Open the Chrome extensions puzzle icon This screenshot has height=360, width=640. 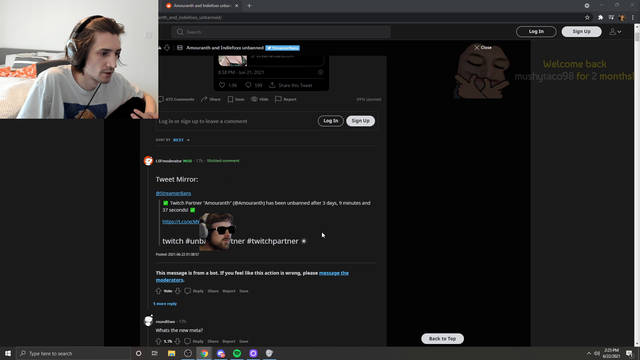pyautogui.click(x=600, y=18)
